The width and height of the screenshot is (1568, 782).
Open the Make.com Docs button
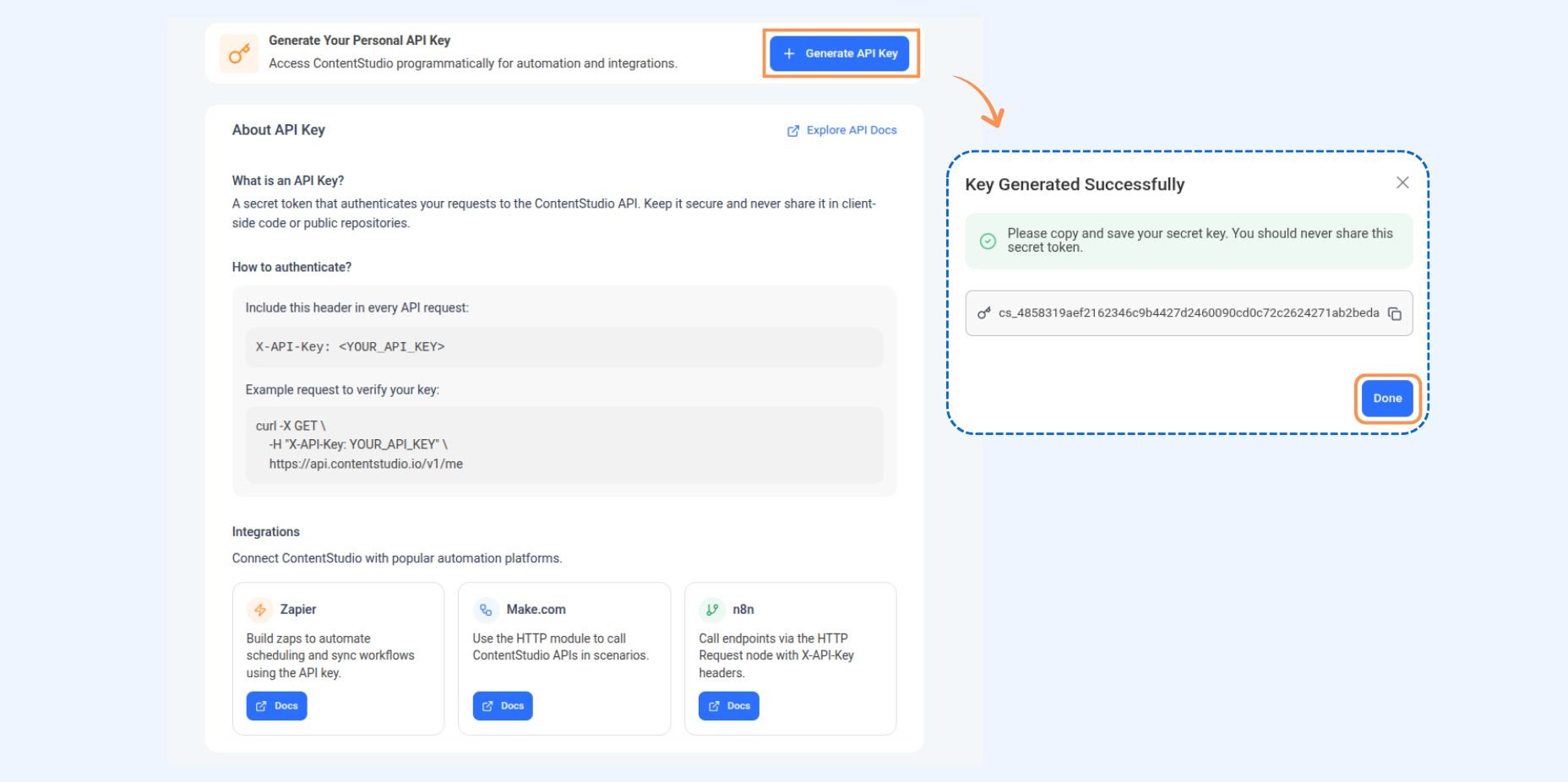[x=503, y=706]
